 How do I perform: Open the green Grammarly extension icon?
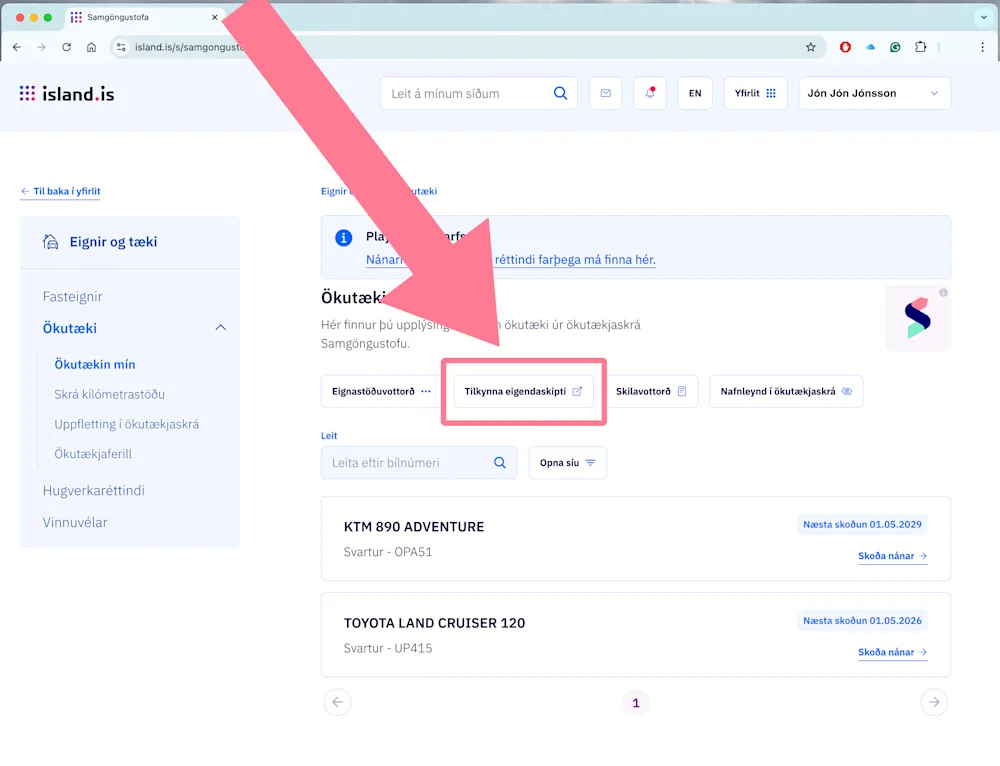coord(895,47)
